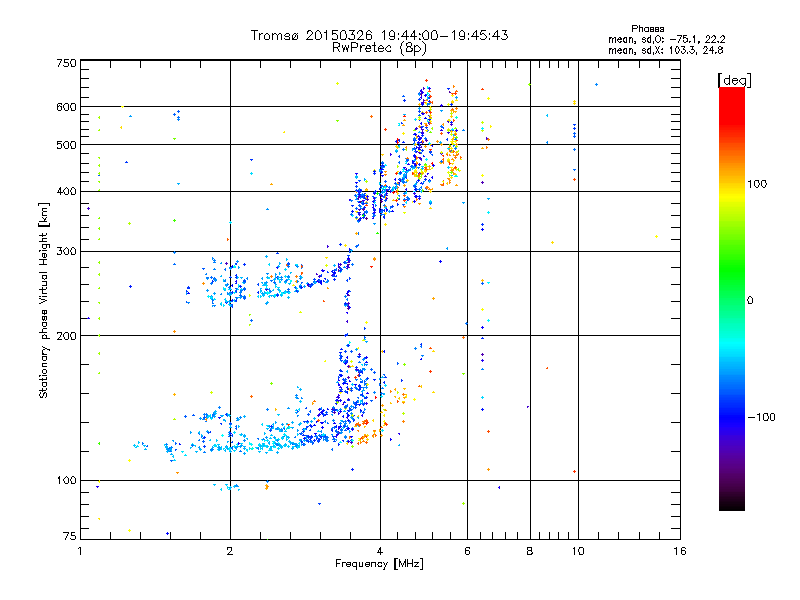
Task: Click the x-axis tick label '16'
Action: pos(680,551)
